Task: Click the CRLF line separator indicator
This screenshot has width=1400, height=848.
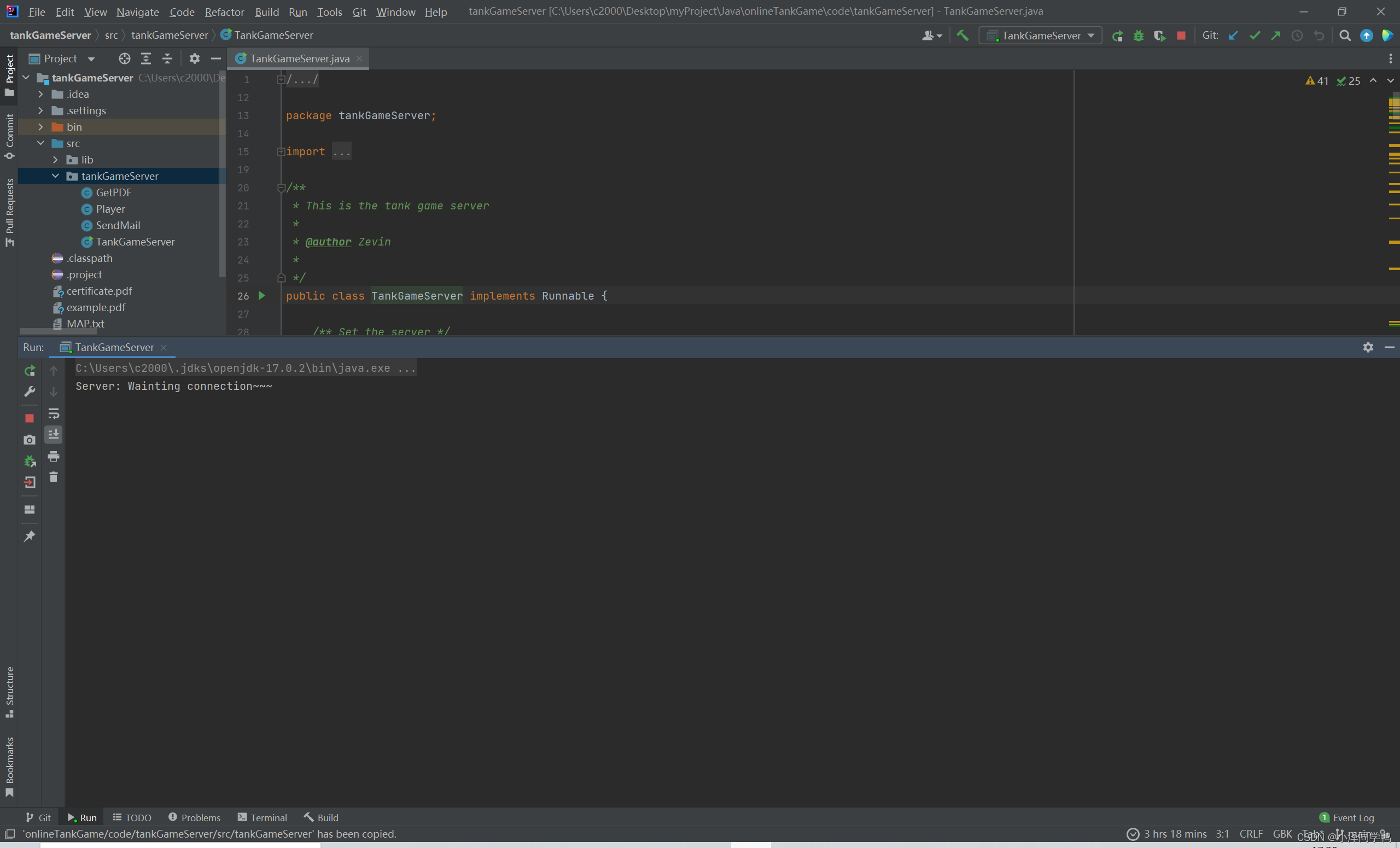Action: click(1251, 833)
